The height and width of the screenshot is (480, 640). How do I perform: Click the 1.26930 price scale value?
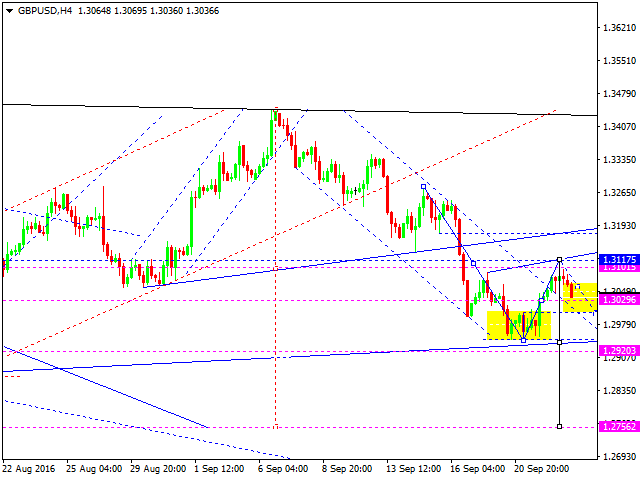tap(620, 457)
